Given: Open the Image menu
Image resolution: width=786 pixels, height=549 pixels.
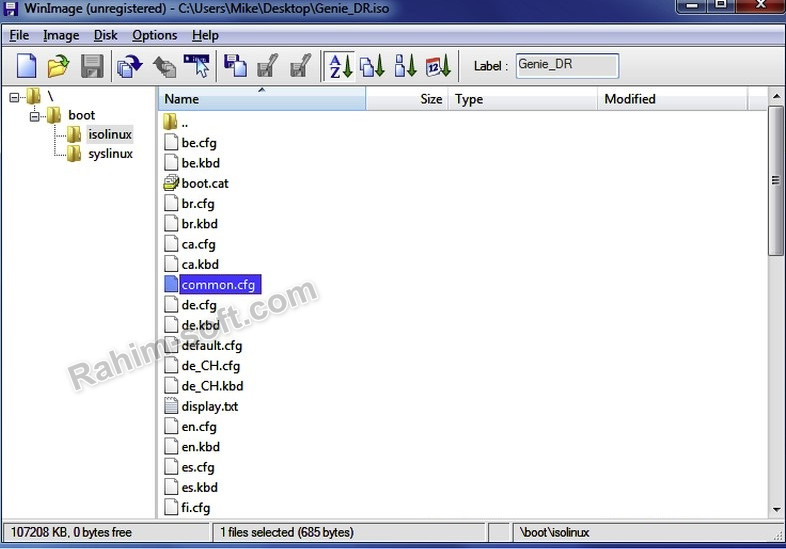Looking at the screenshot, I should 61,35.
